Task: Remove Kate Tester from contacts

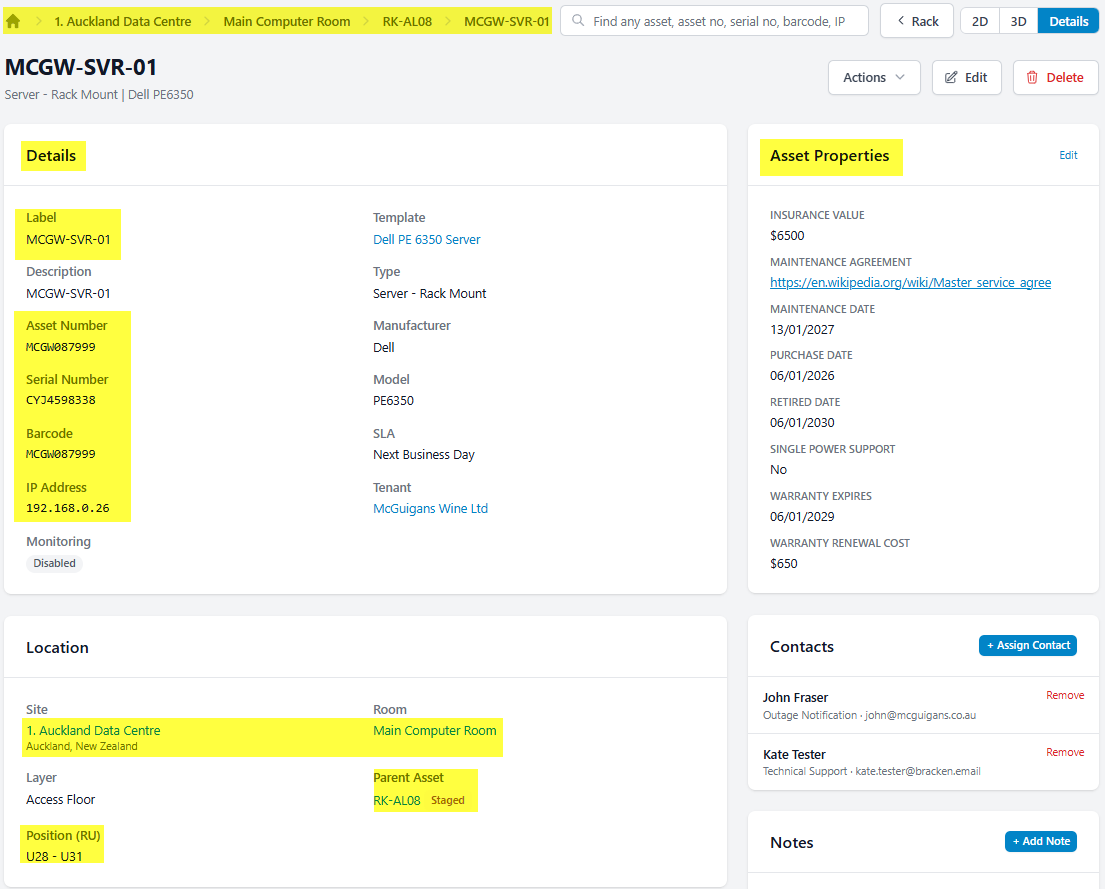Action: click(1065, 752)
